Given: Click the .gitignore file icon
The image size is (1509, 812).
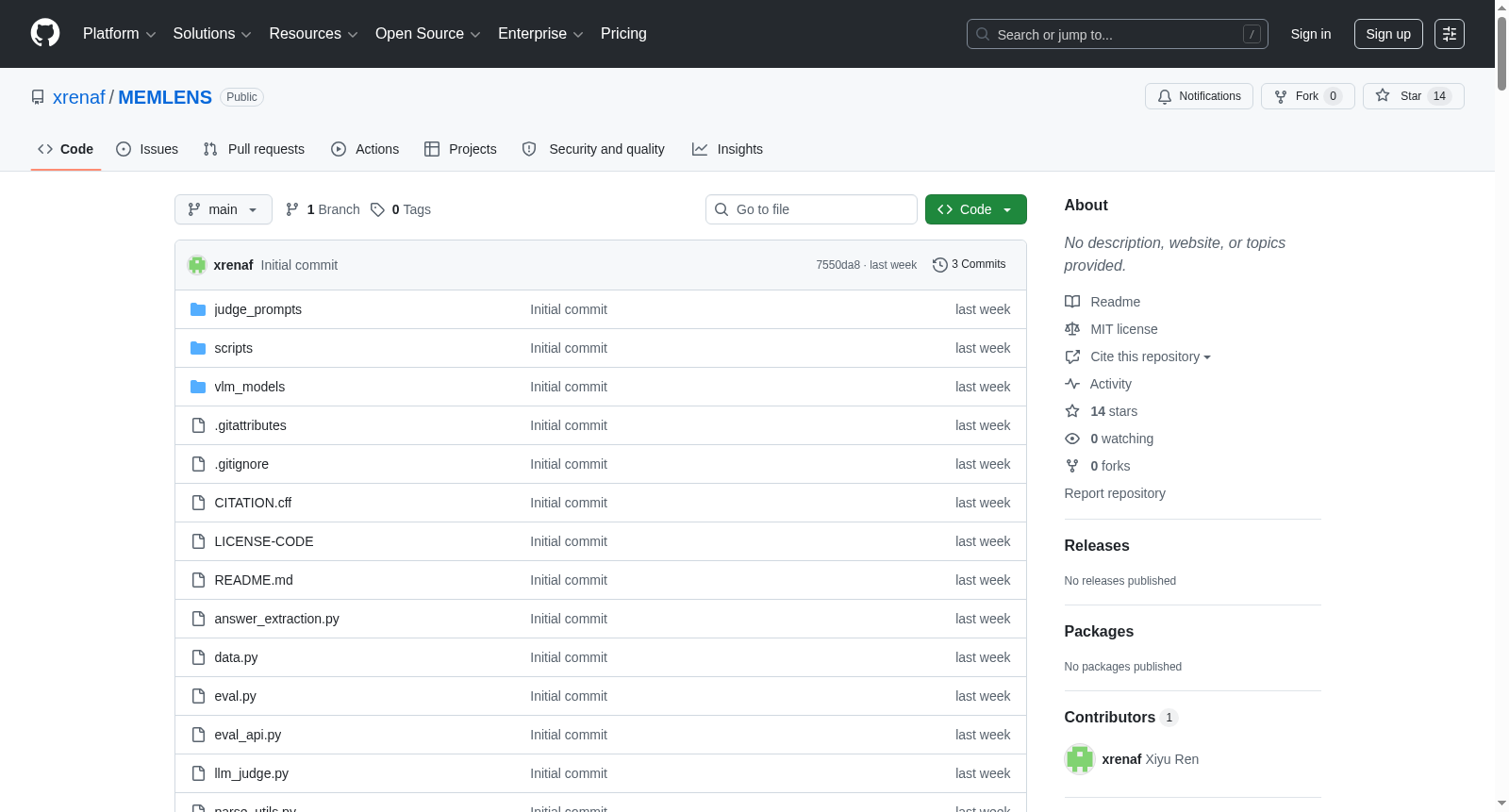Looking at the screenshot, I should pos(198,464).
